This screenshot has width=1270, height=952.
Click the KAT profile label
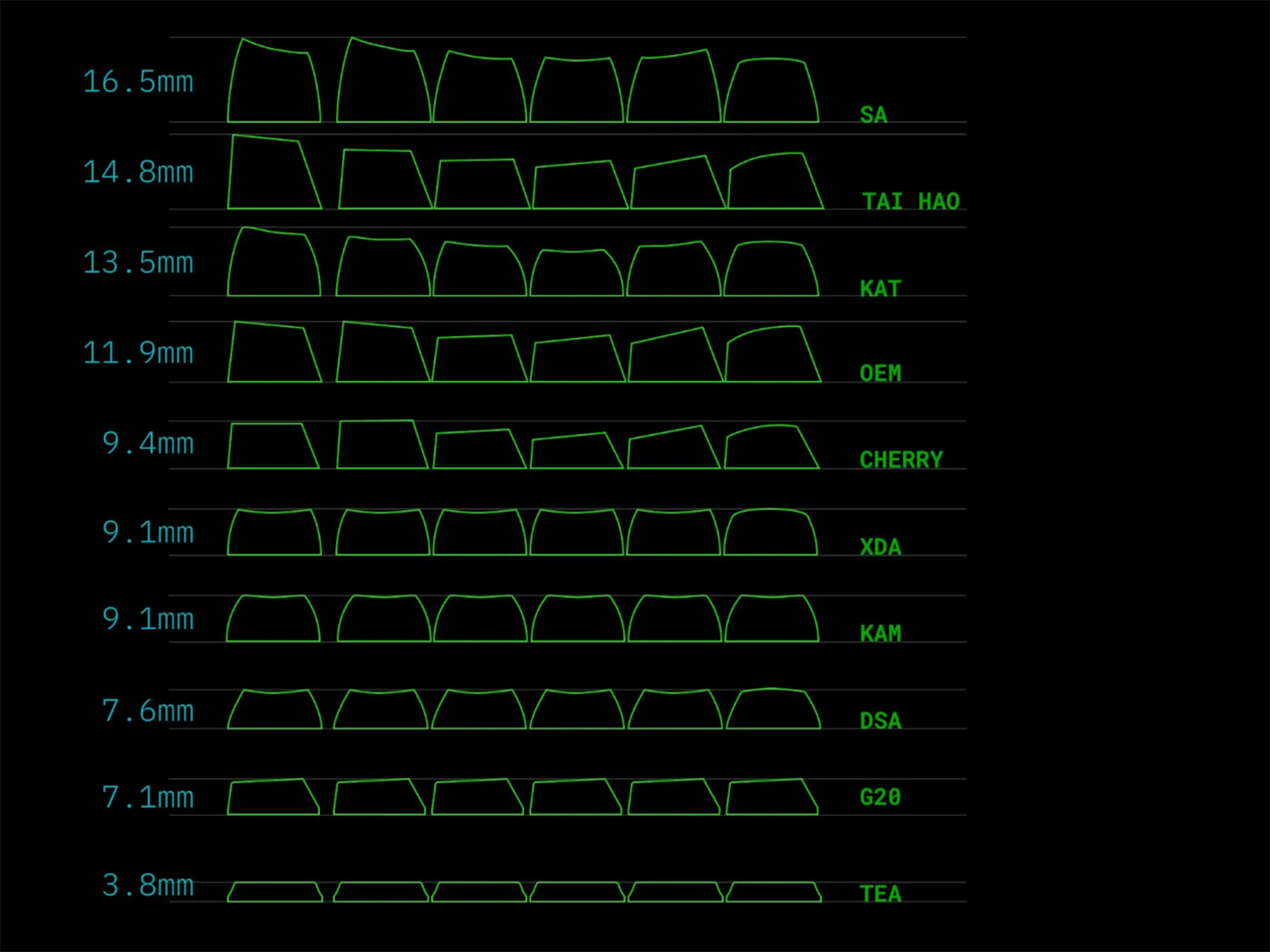pos(880,288)
